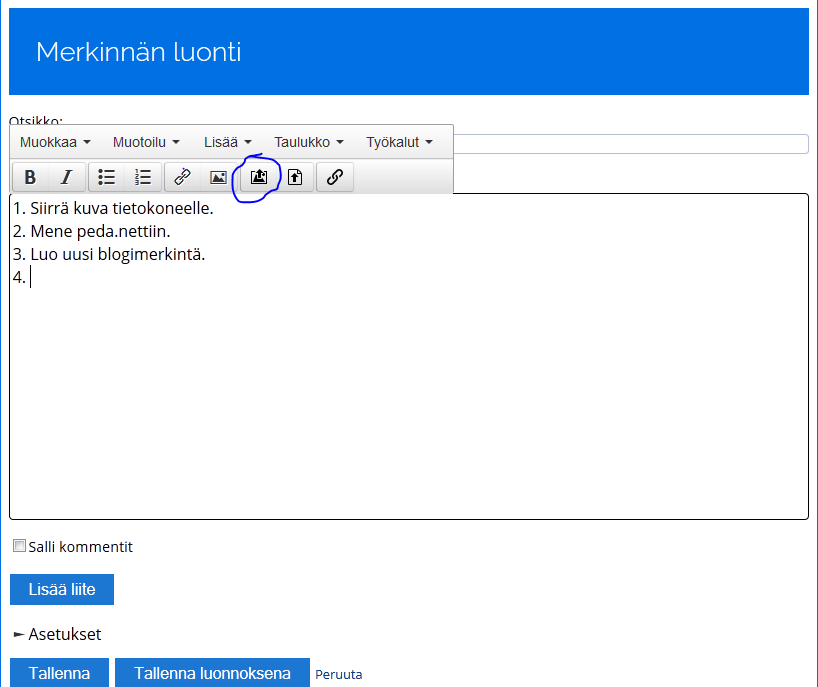
Task: Open the Muokkaa dropdown menu
Action: point(55,142)
